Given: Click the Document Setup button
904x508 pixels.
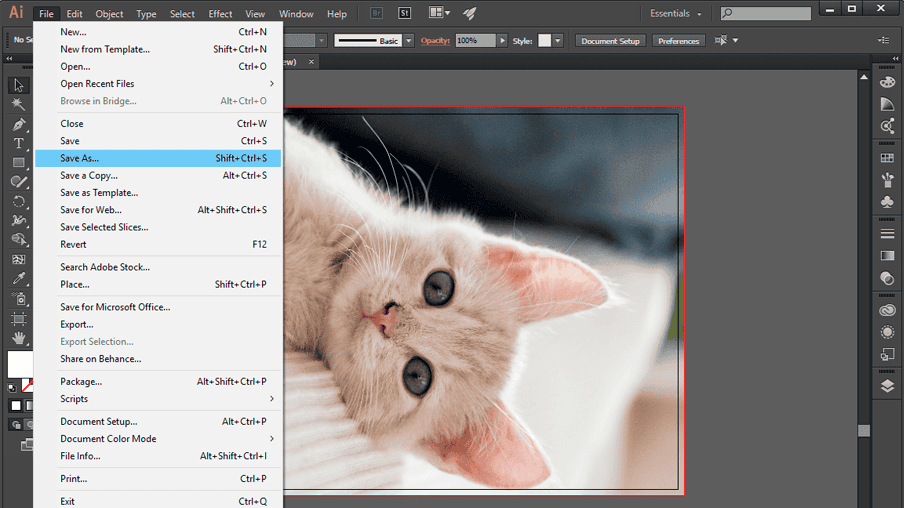Looking at the screenshot, I should (x=610, y=41).
